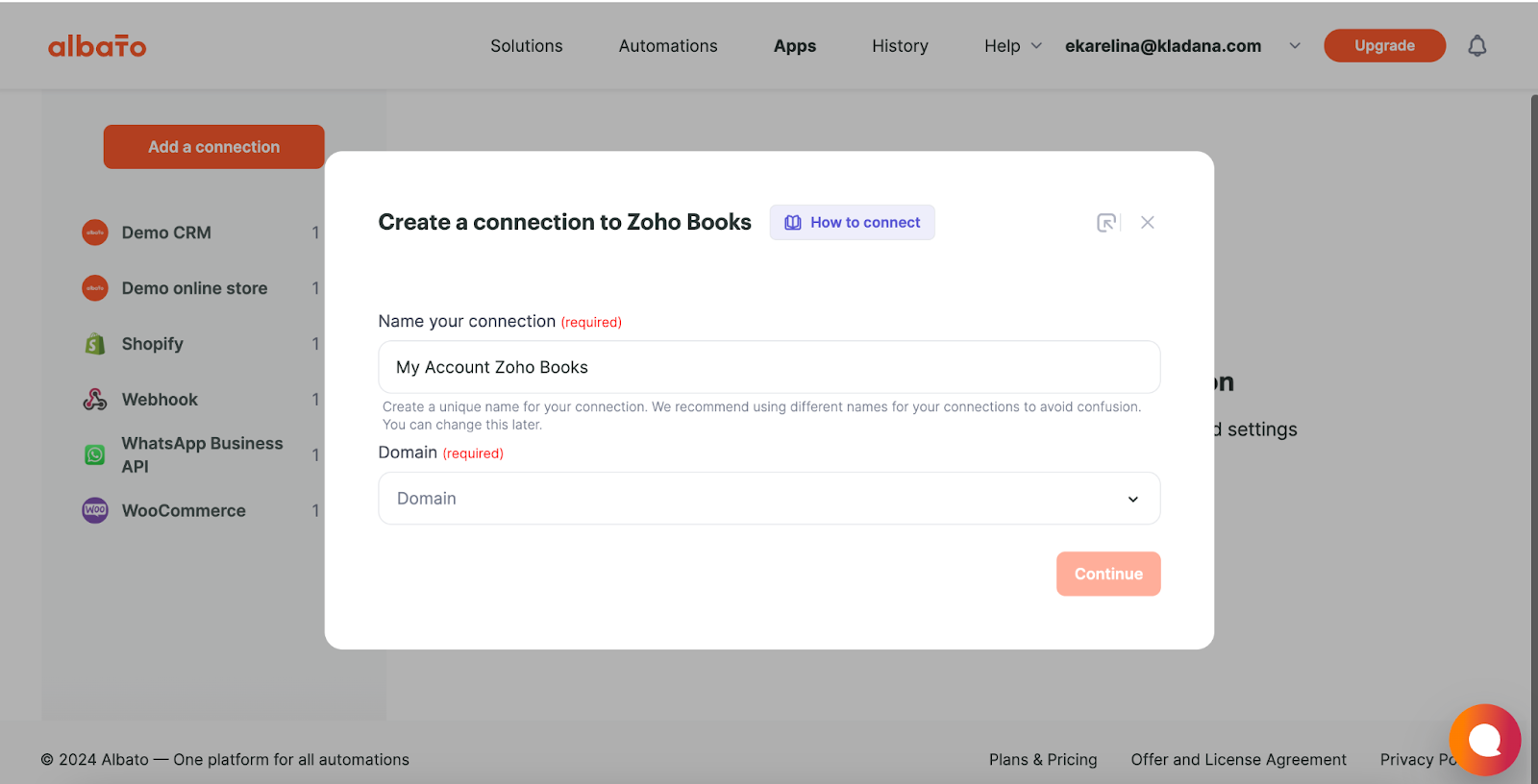The image size is (1538, 784).
Task: Click the 2024 Albato copyright text
Action: (225, 760)
